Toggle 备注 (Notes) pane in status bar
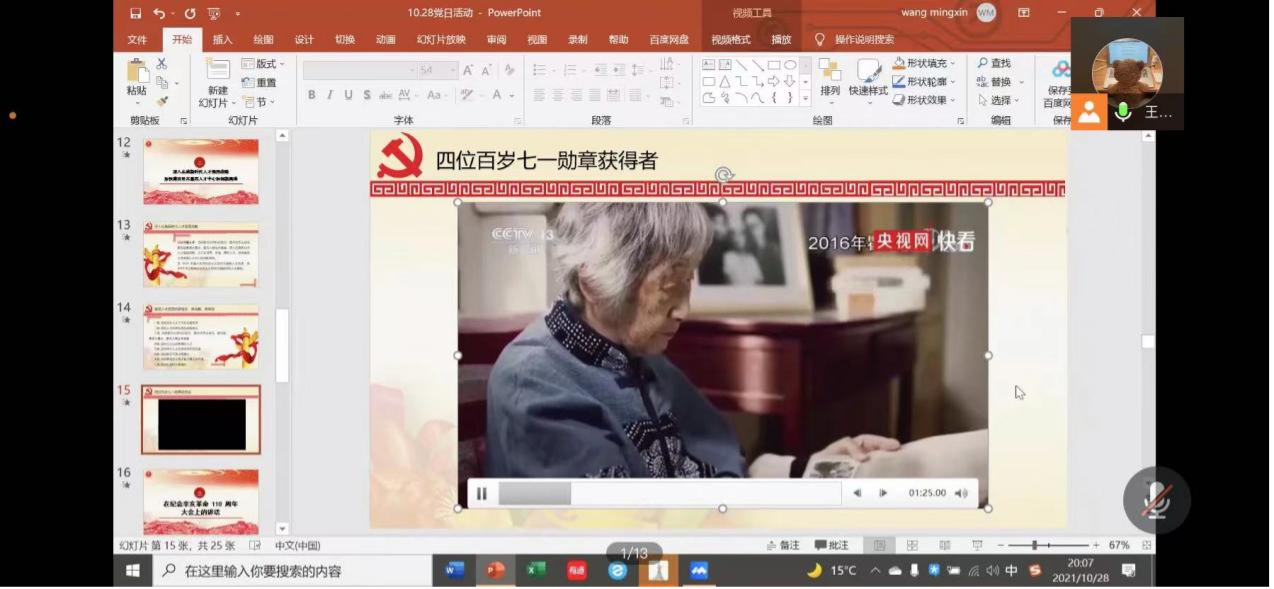Image resolution: width=1274 pixels, height=589 pixels. (x=783, y=546)
